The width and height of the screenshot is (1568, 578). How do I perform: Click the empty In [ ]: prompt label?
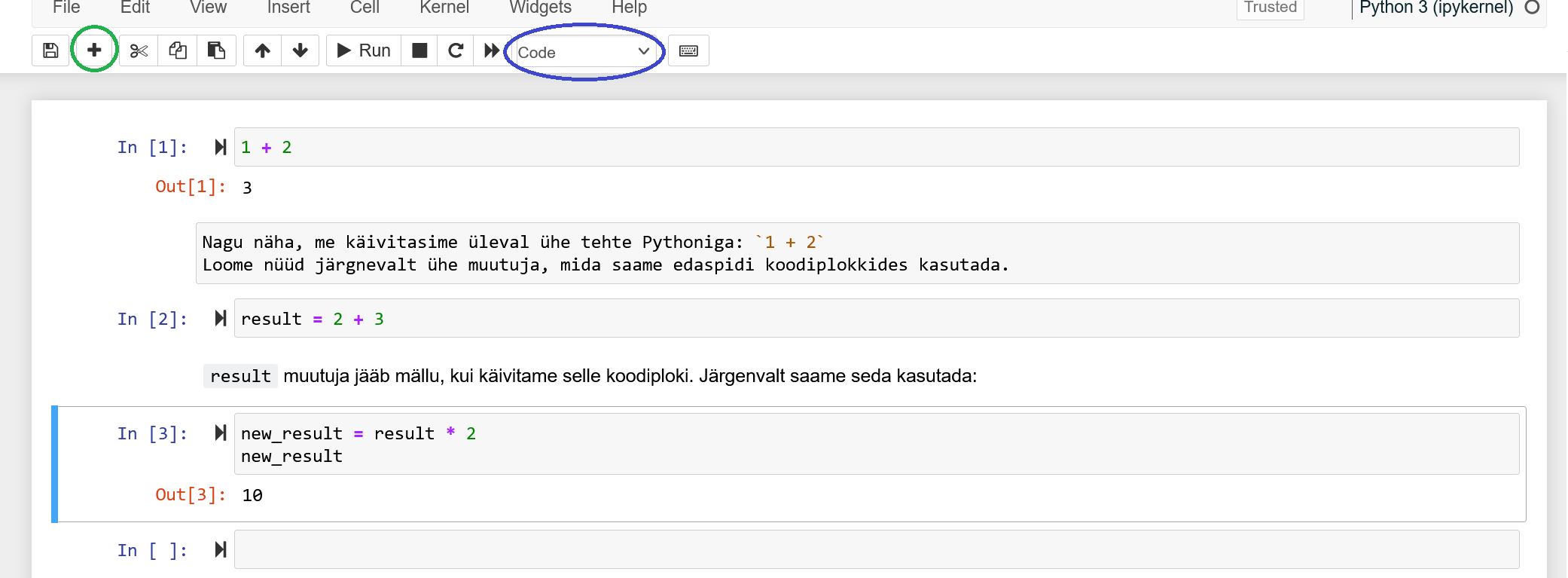[152, 550]
